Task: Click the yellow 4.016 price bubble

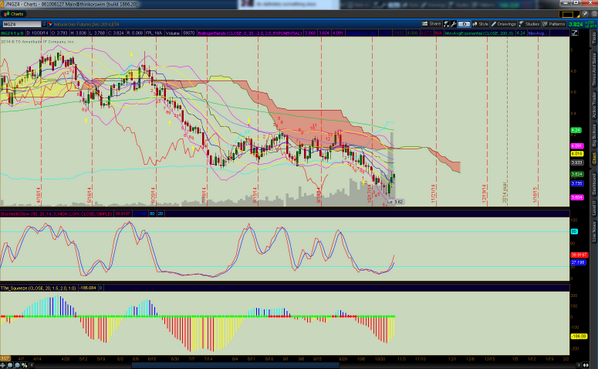Action: (577, 154)
